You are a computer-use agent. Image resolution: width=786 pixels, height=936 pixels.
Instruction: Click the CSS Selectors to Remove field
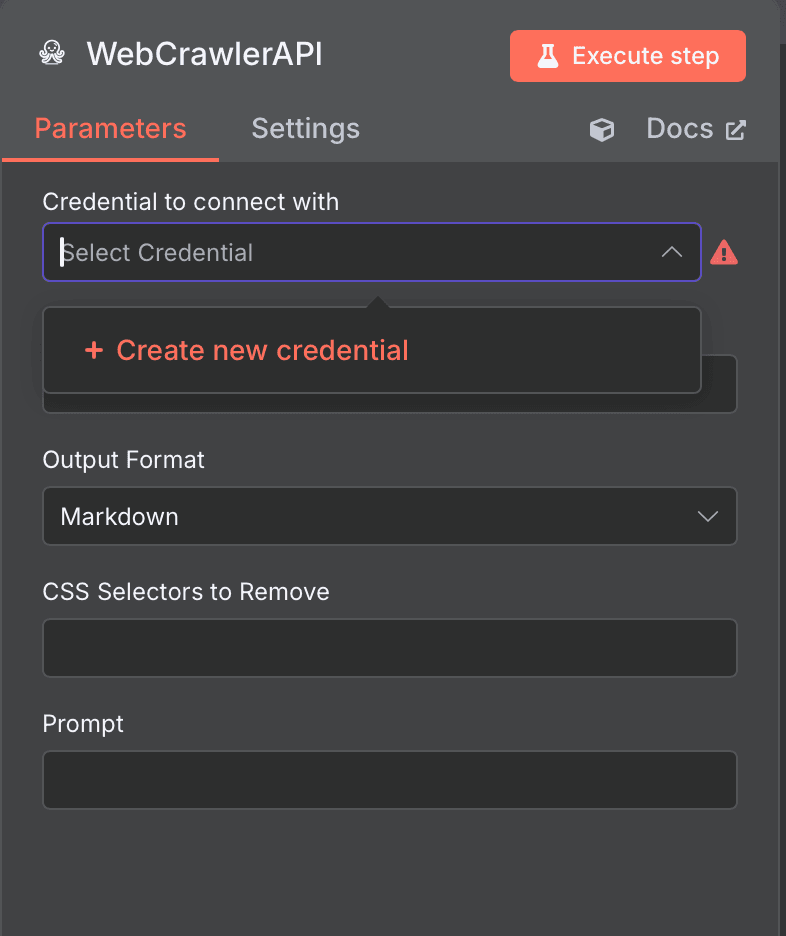pos(390,648)
